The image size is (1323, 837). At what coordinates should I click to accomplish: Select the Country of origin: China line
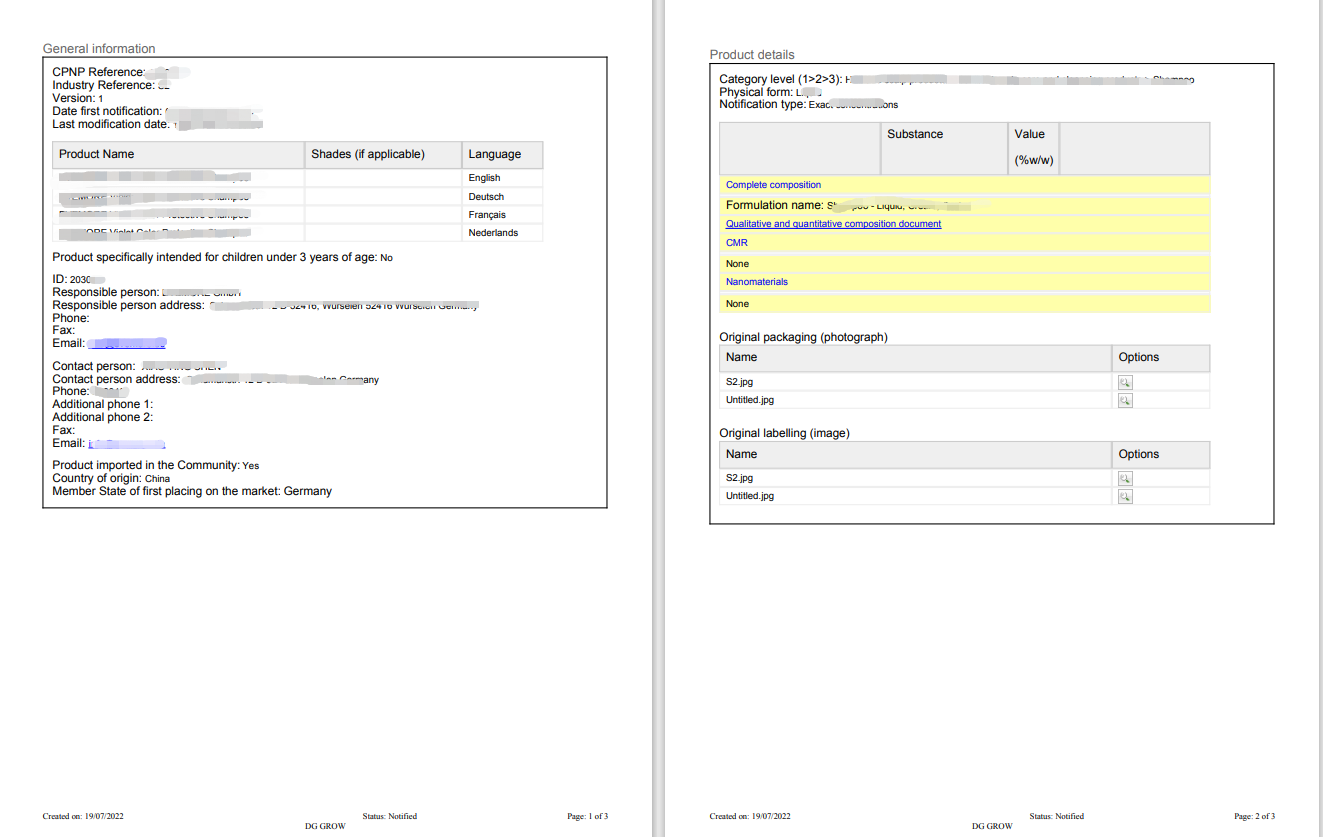point(111,478)
